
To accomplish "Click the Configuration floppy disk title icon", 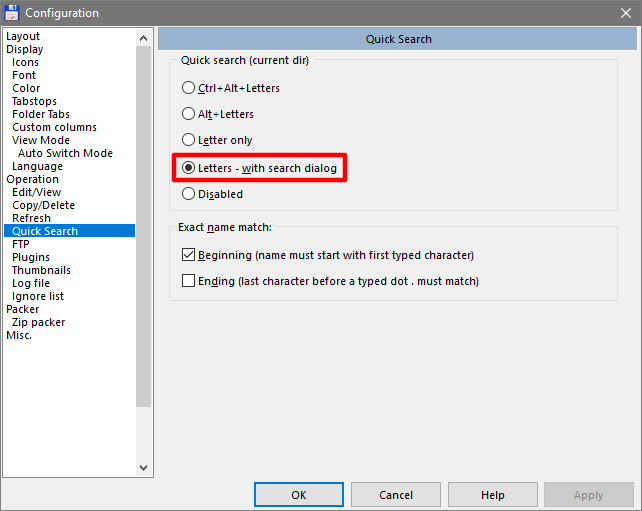I will coord(11,13).
